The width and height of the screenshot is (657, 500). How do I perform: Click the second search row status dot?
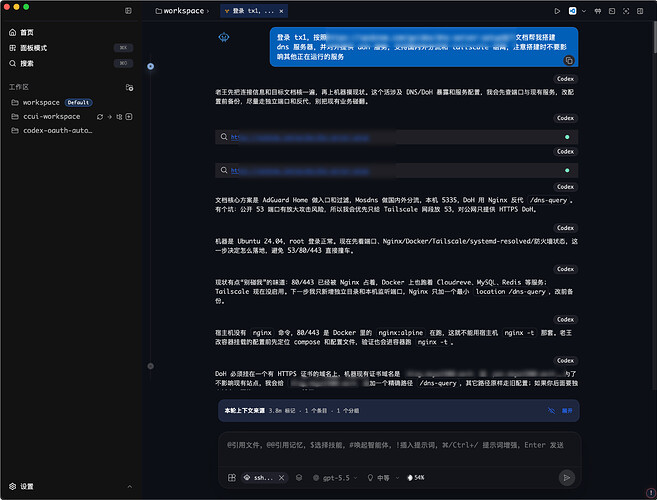pyautogui.click(x=567, y=171)
